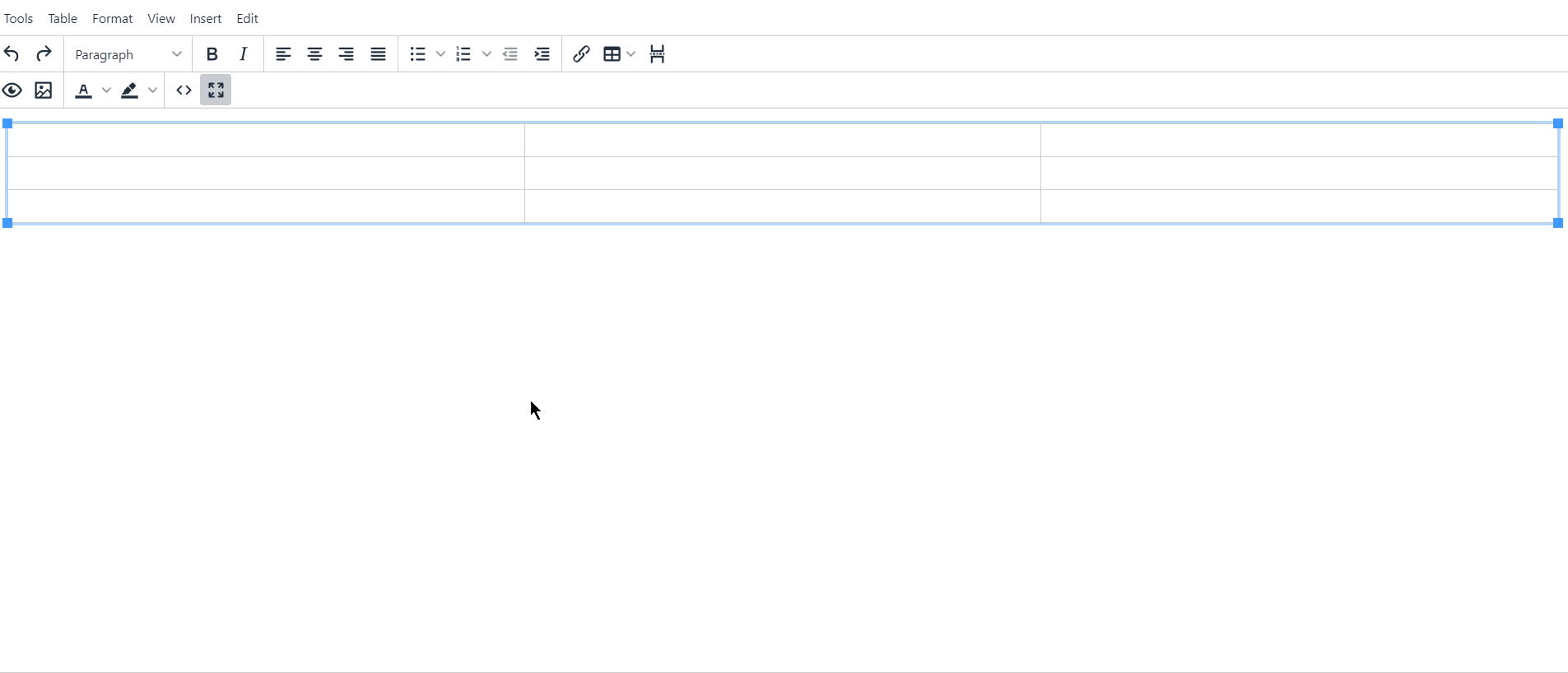Screen dimensions: 1568x673
Task: Open the preview eye icon
Action: 12,91
